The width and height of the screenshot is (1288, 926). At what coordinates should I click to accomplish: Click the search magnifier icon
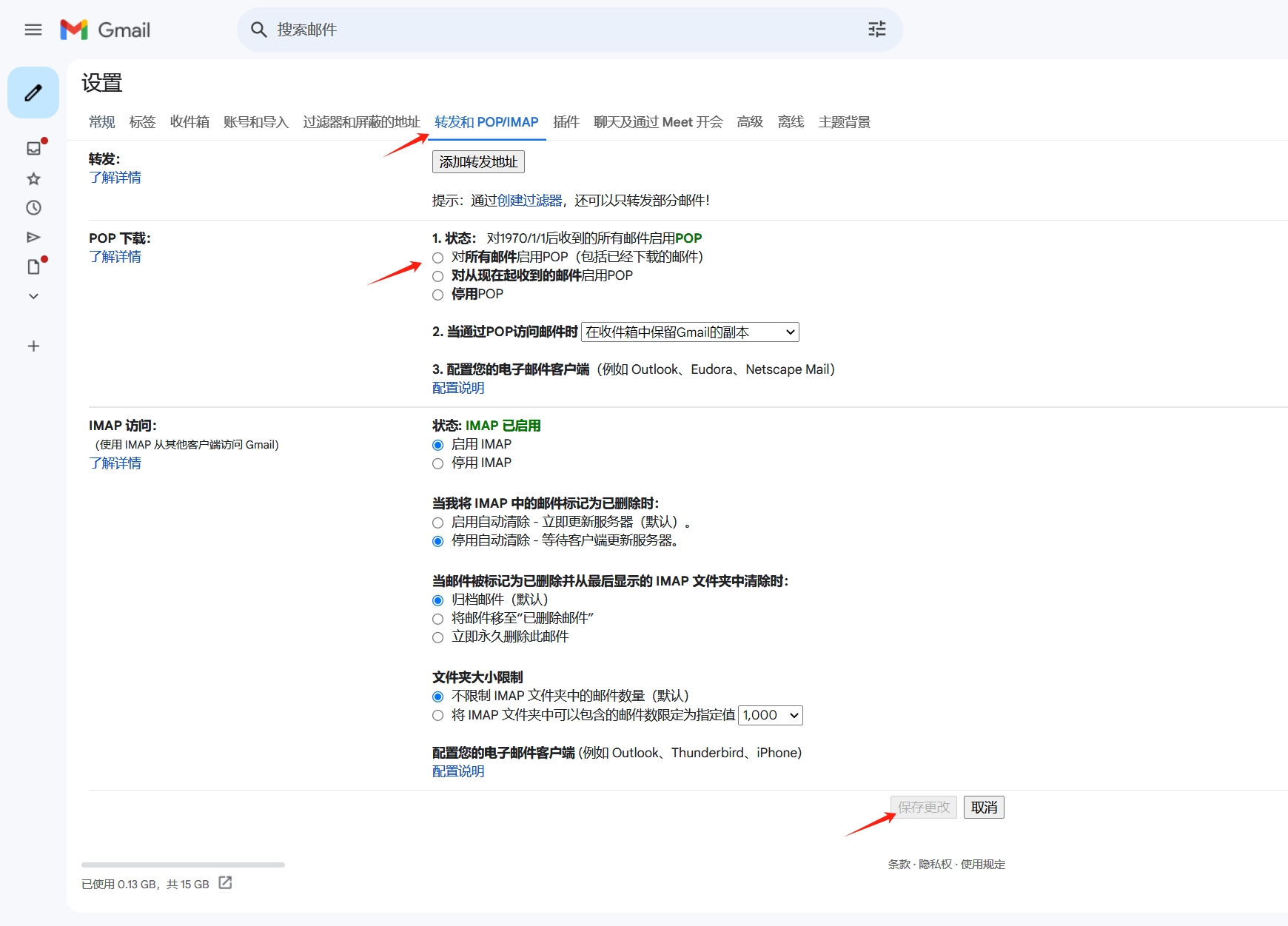click(258, 30)
